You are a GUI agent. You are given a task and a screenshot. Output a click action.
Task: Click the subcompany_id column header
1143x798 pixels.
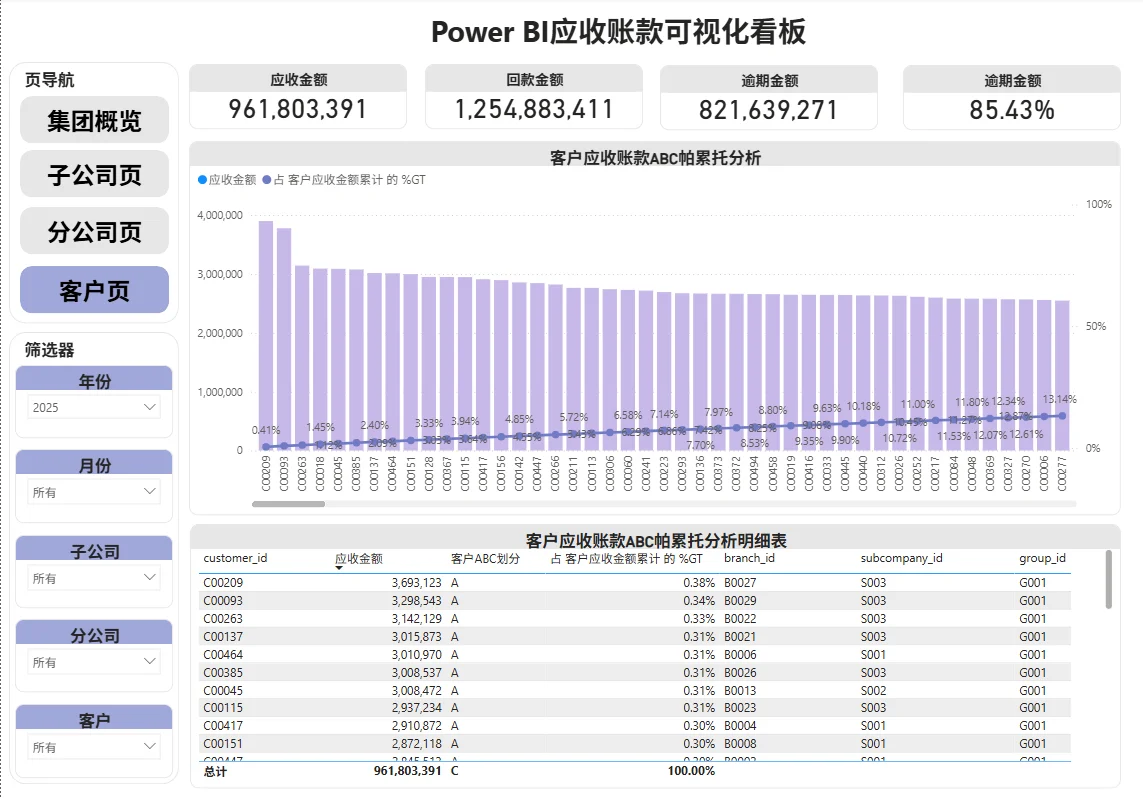(x=901, y=558)
